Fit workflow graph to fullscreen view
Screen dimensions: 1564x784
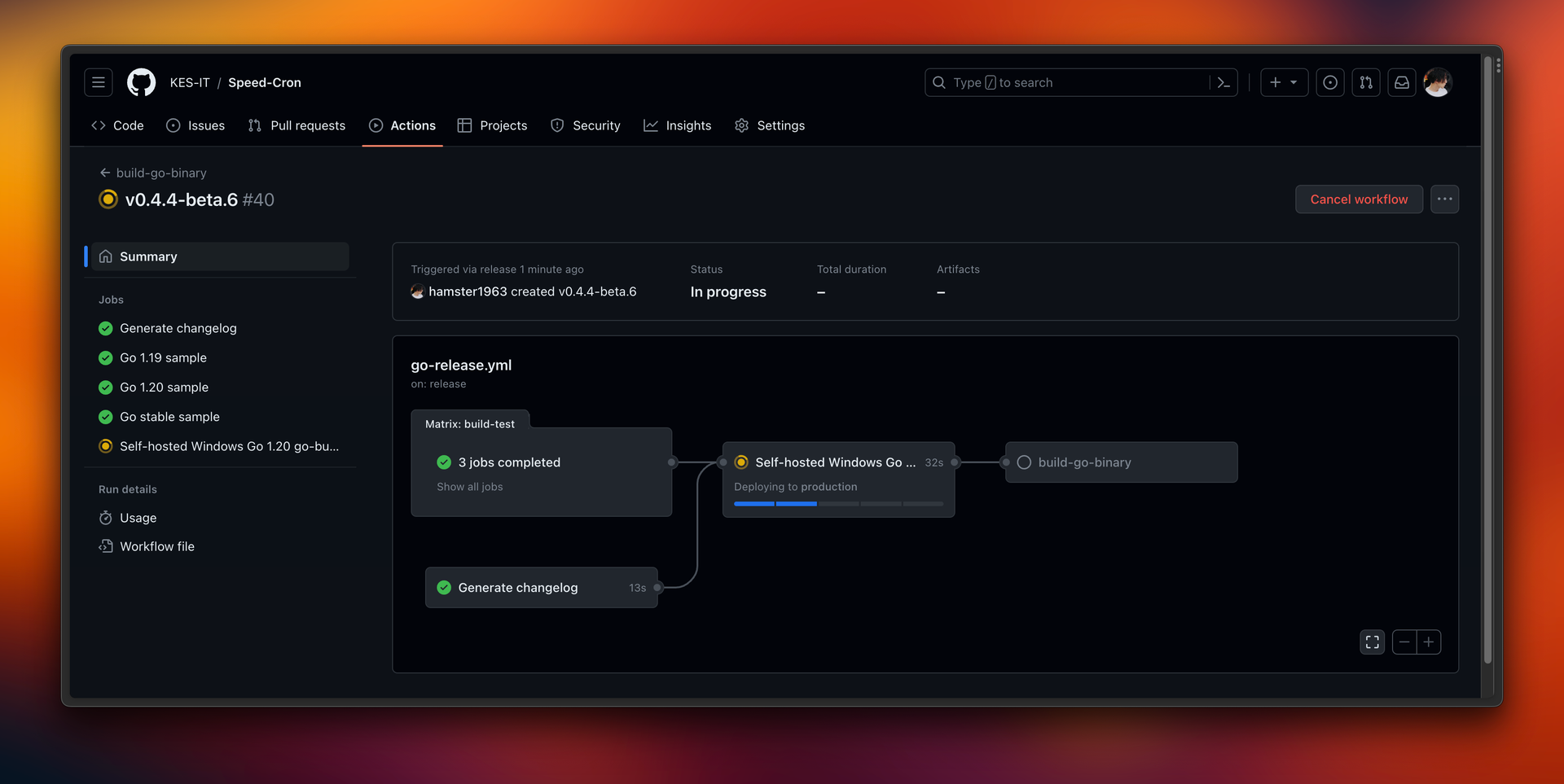pos(1372,642)
